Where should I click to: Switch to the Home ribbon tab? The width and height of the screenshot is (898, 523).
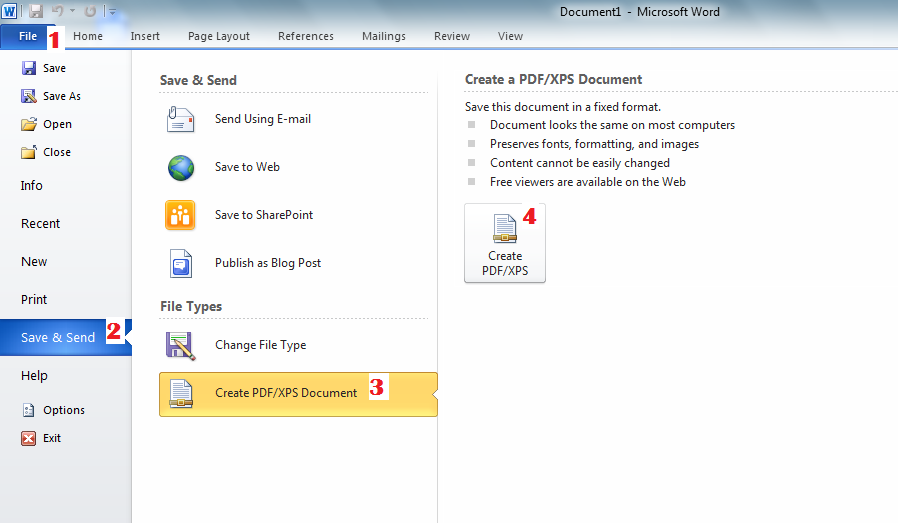(x=88, y=36)
